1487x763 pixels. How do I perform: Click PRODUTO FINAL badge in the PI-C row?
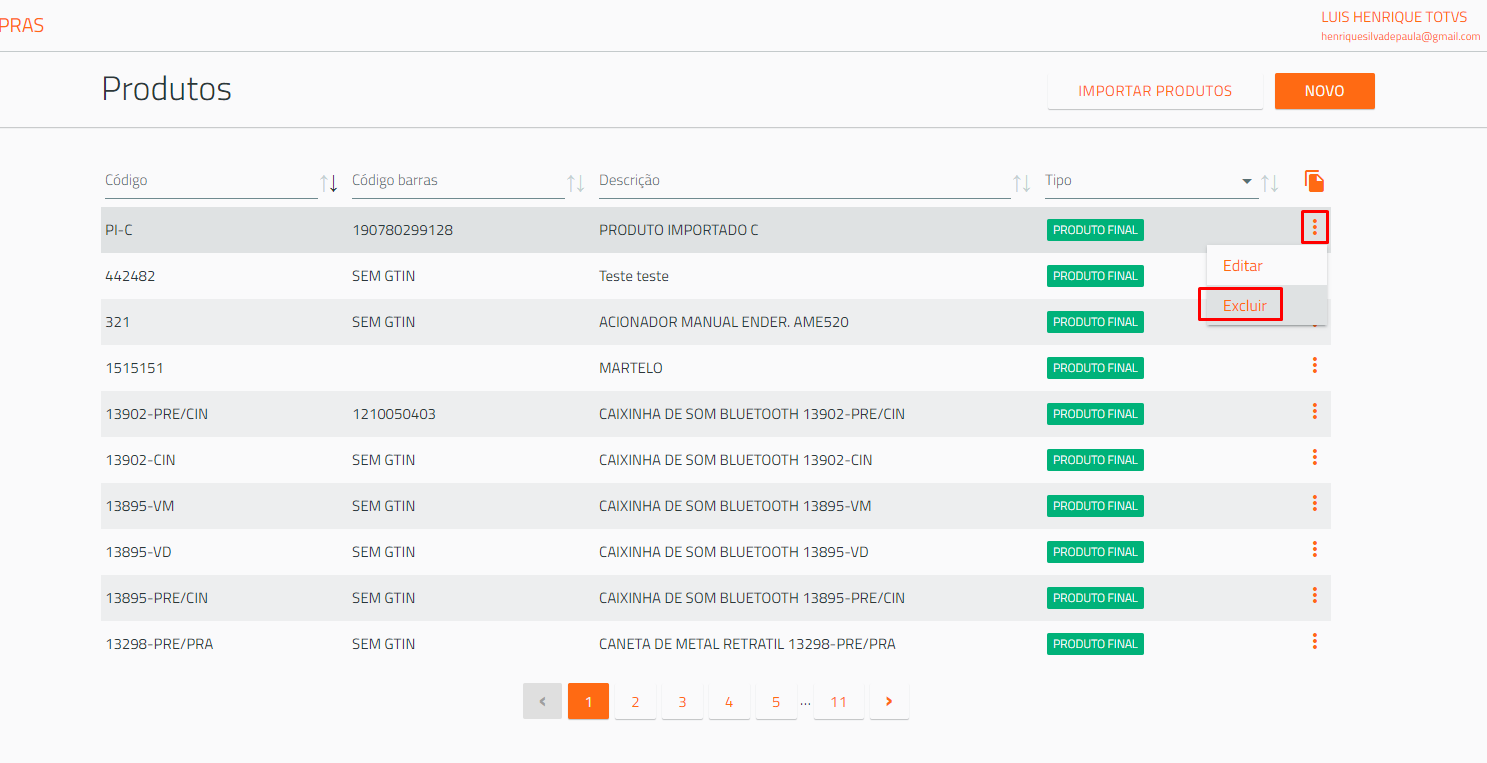coord(1095,230)
